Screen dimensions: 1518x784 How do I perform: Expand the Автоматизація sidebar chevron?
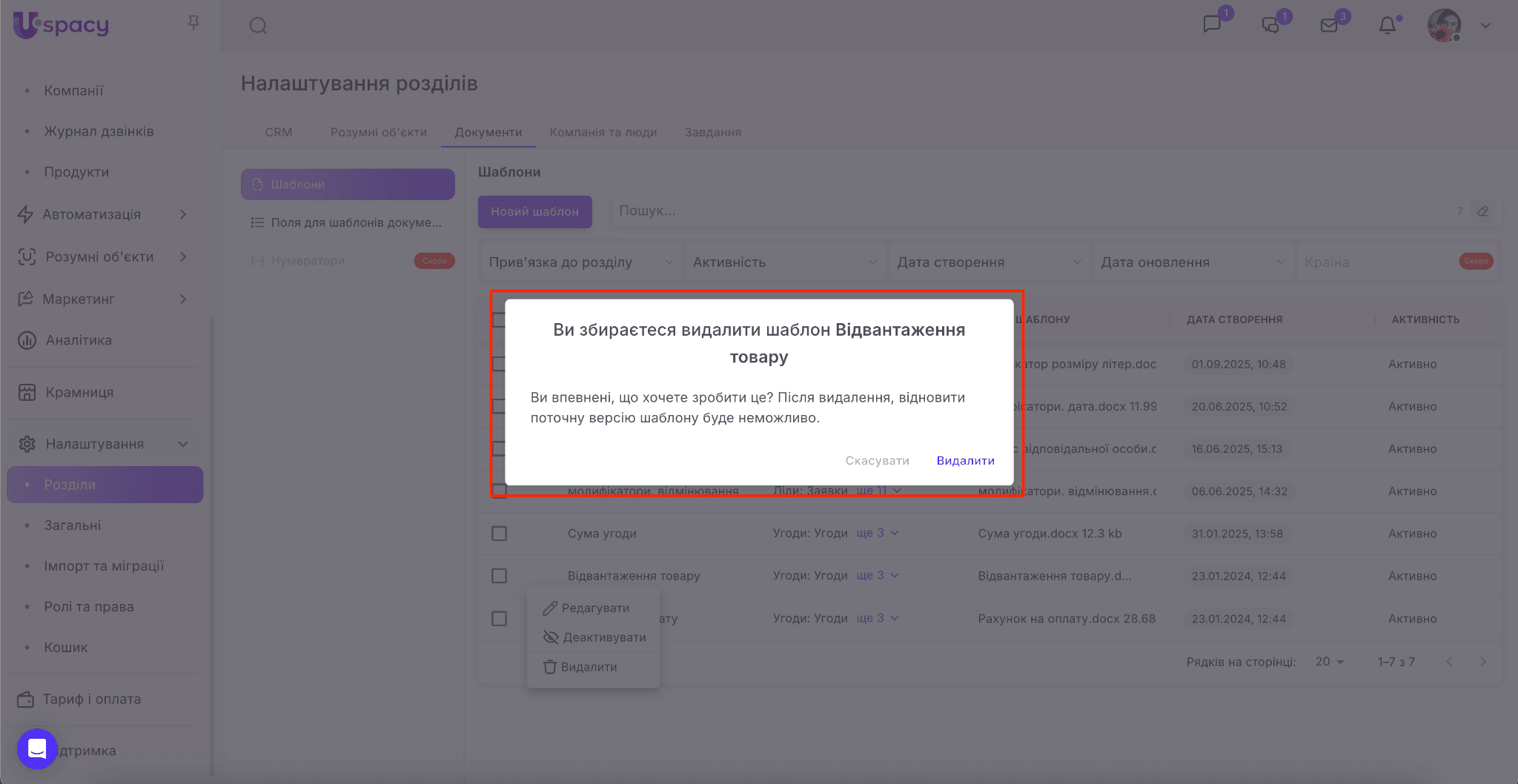(x=183, y=214)
